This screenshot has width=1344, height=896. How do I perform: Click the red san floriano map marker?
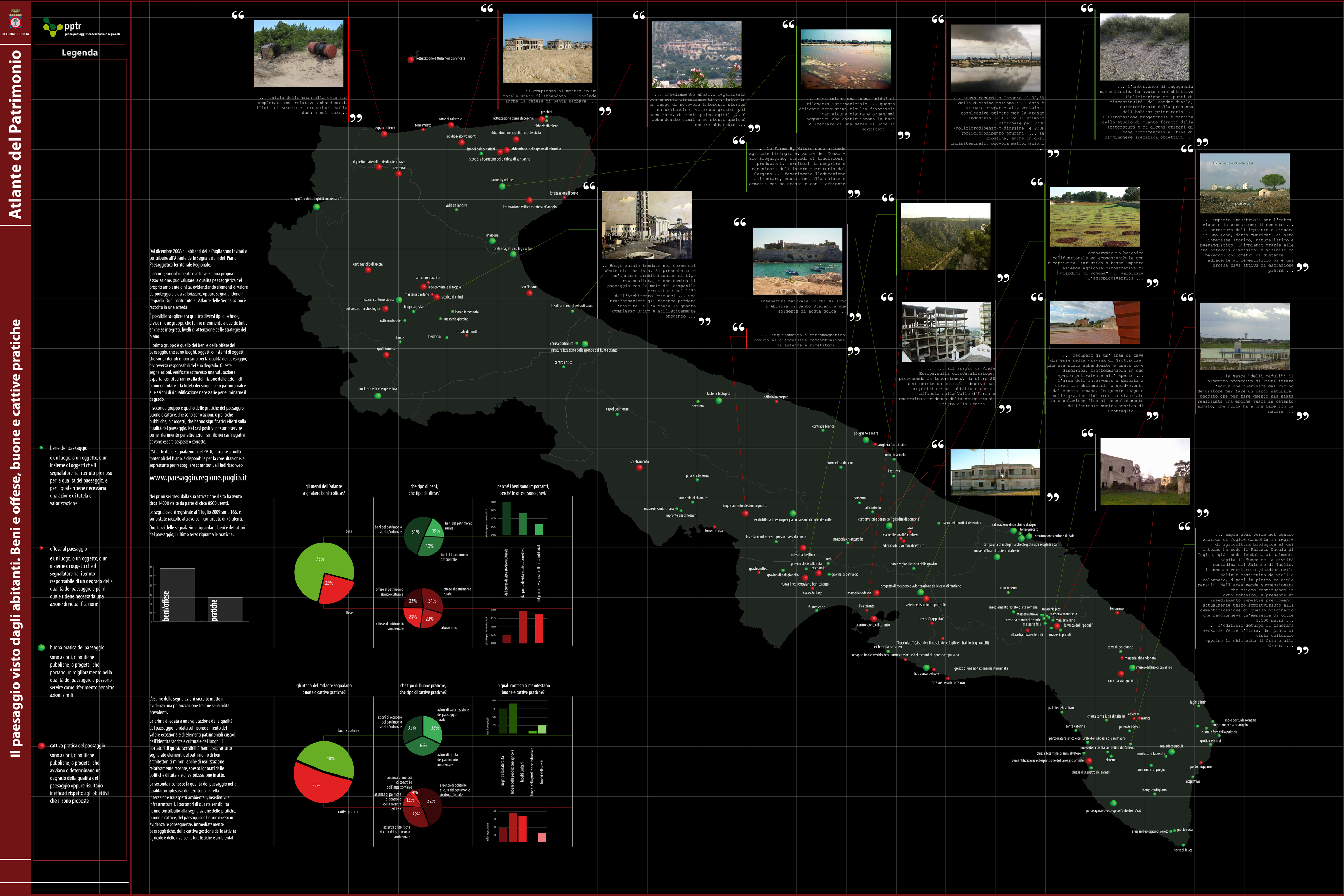[x=530, y=293]
